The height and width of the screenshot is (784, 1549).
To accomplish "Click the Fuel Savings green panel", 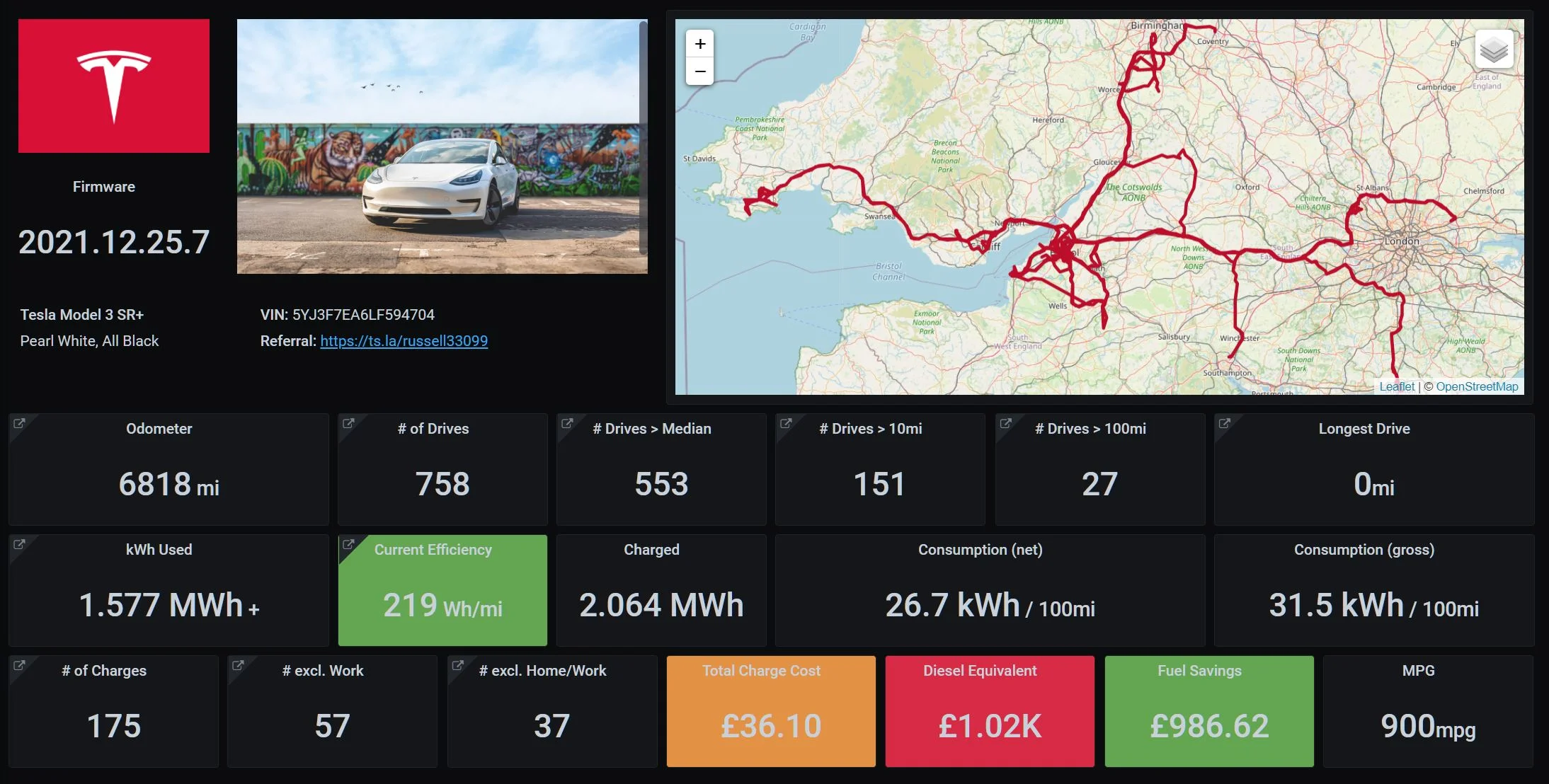I will (1209, 711).
